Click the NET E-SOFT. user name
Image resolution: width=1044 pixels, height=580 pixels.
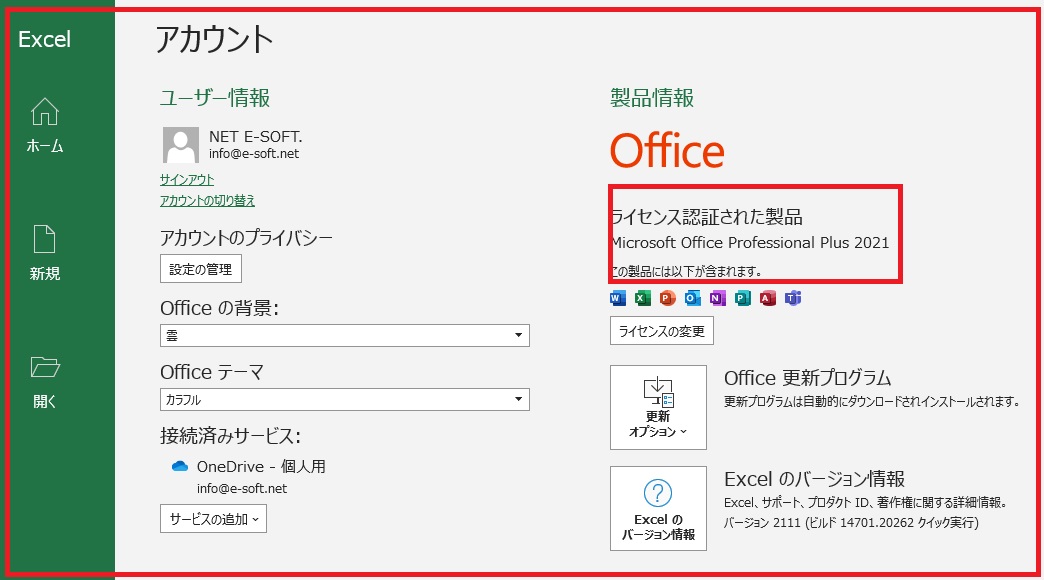tap(256, 137)
